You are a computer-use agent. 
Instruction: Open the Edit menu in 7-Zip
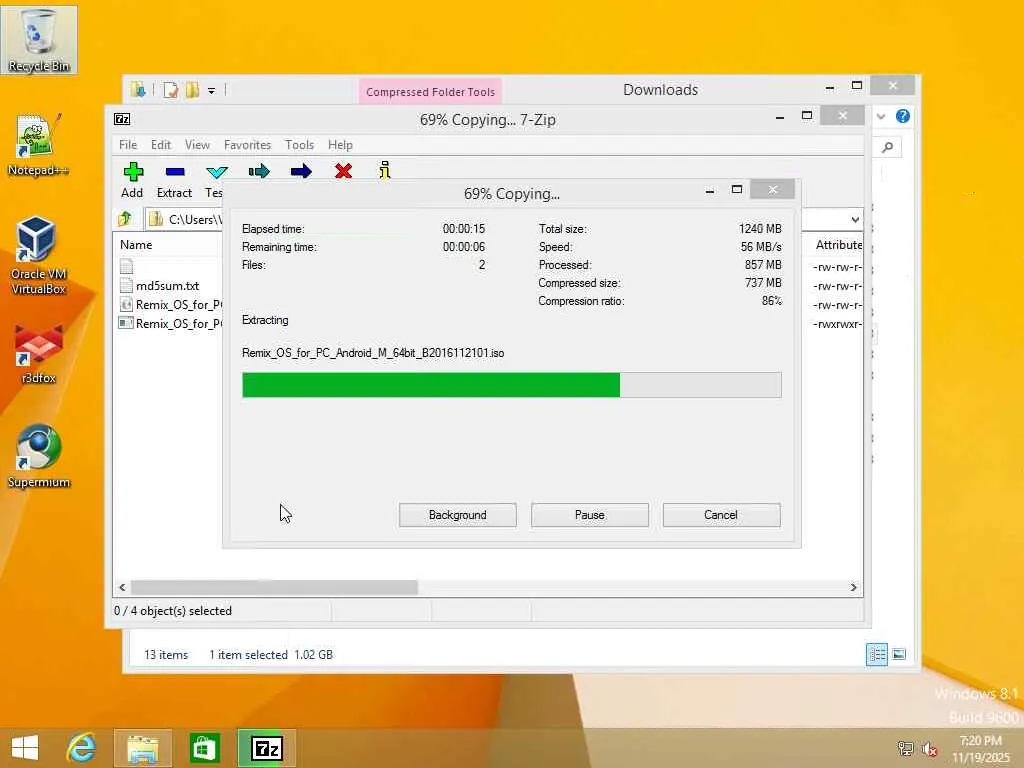pyautogui.click(x=161, y=145)
